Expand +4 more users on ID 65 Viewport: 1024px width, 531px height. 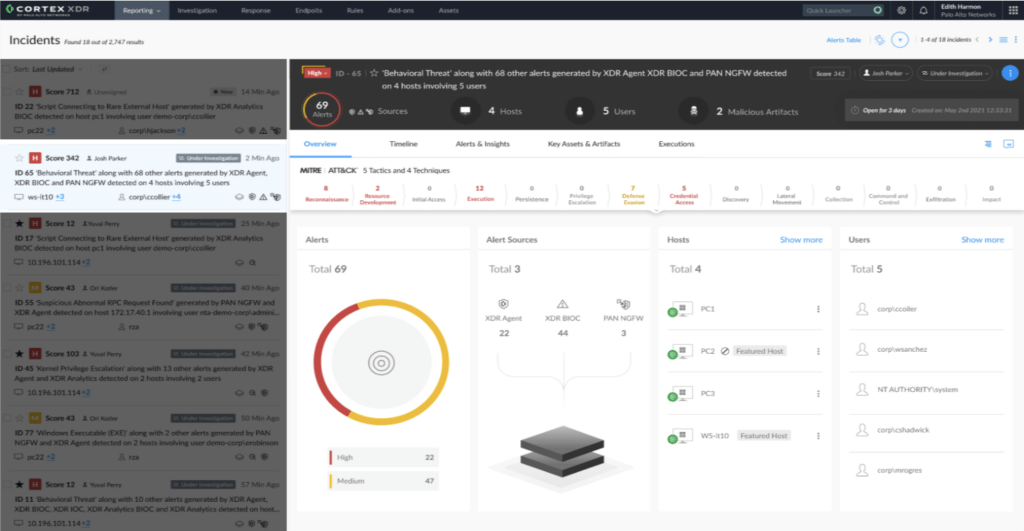pos(176,197)
